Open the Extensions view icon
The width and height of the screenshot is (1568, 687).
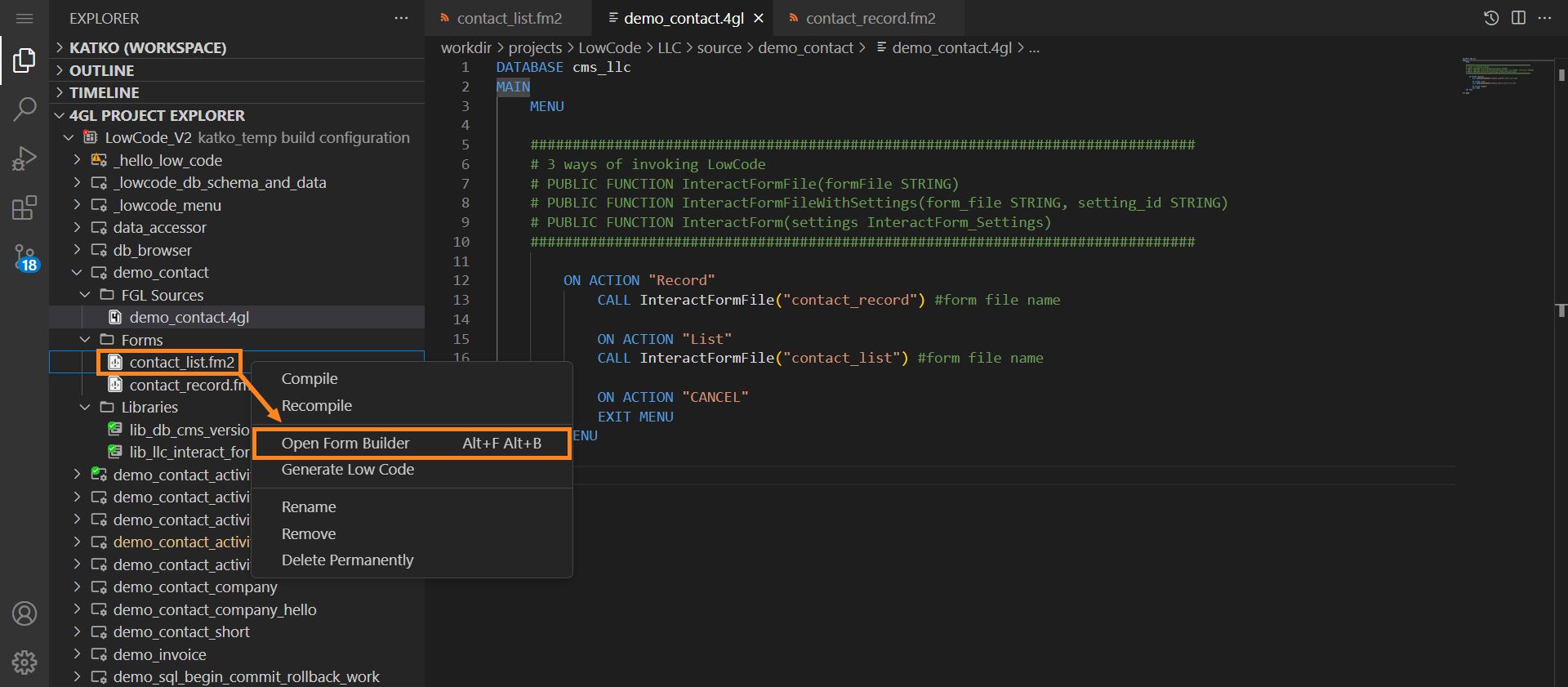[x=24, y=207]
